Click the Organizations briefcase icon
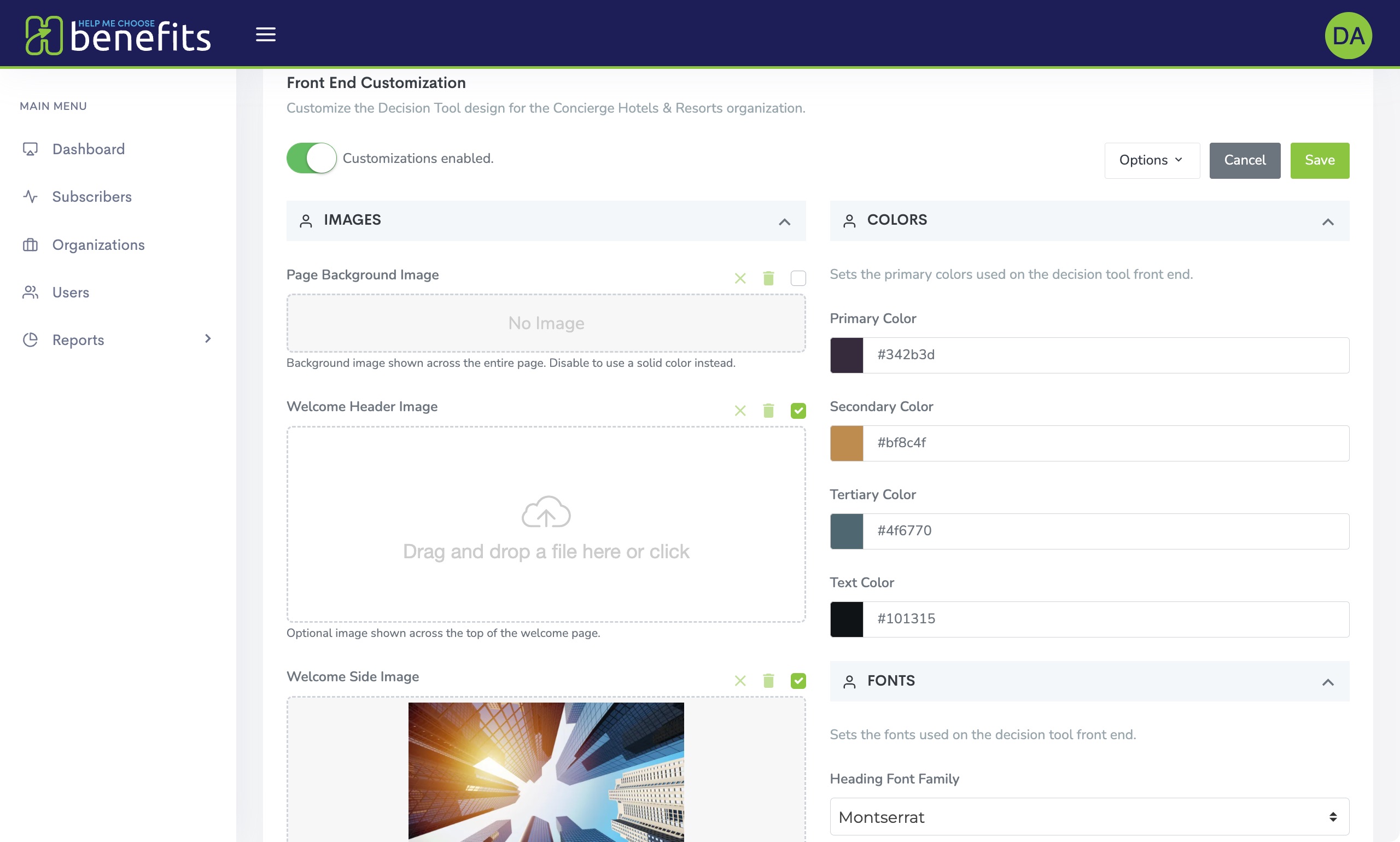 click(x=30, y=244)
